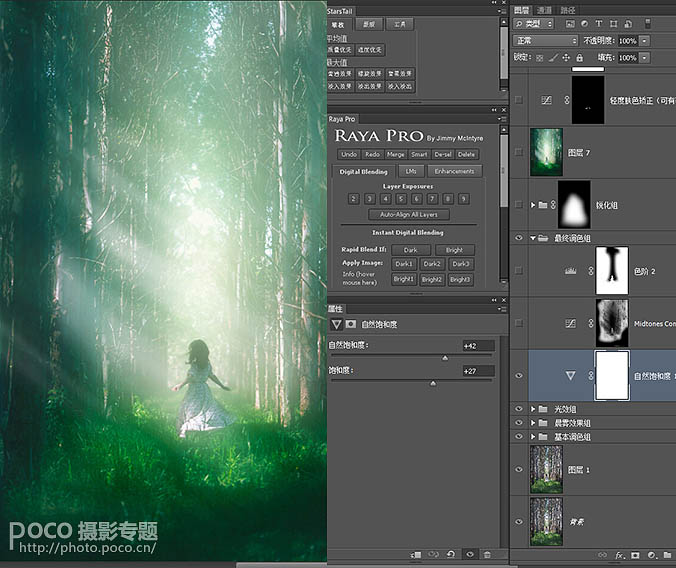
Task: Click lock all padlock icon
Action: (579, 57)
